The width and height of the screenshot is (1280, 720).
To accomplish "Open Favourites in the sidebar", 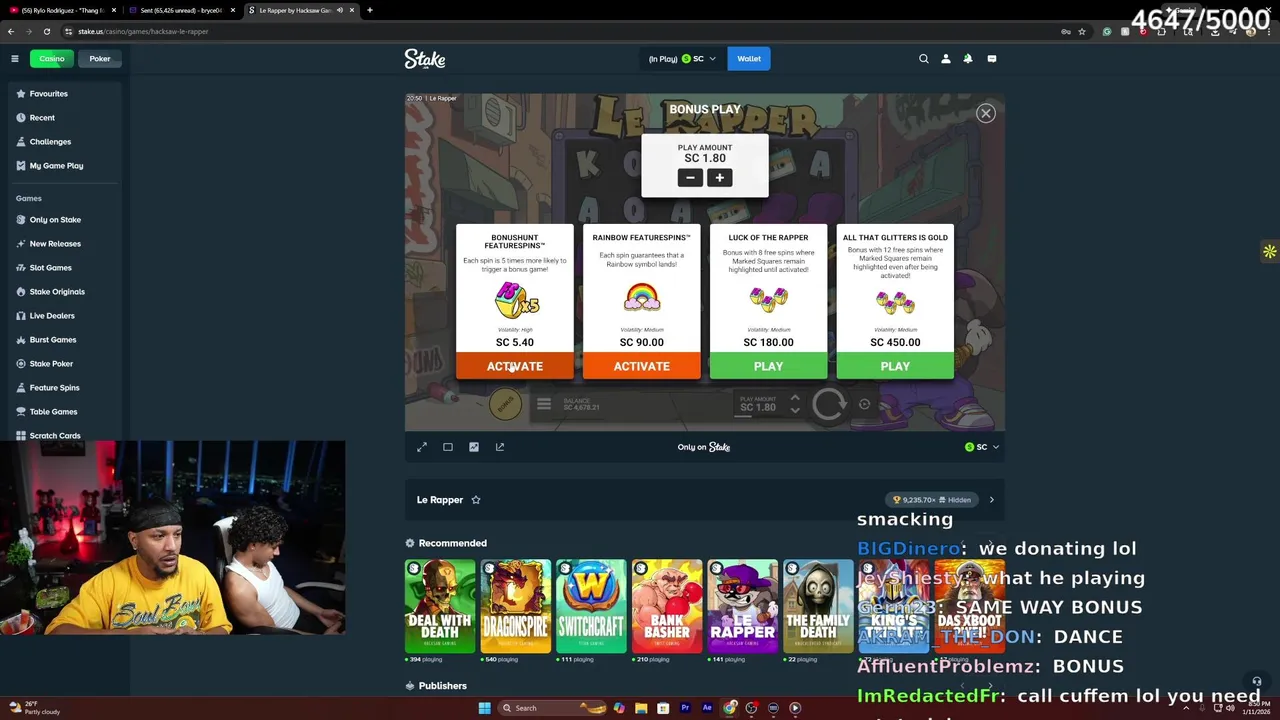I will coord(49,94).
